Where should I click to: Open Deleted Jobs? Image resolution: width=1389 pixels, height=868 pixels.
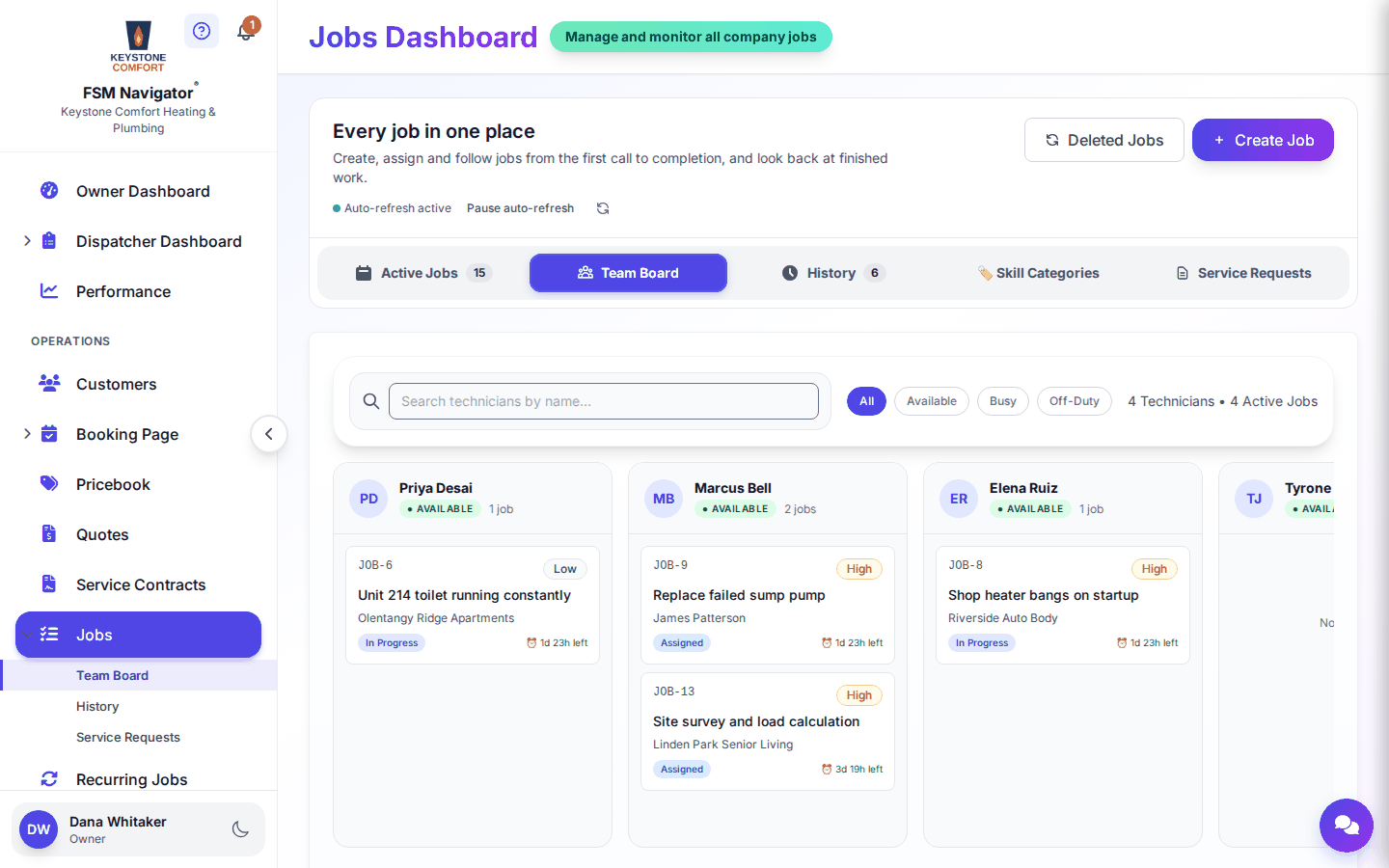(1104, 140)
